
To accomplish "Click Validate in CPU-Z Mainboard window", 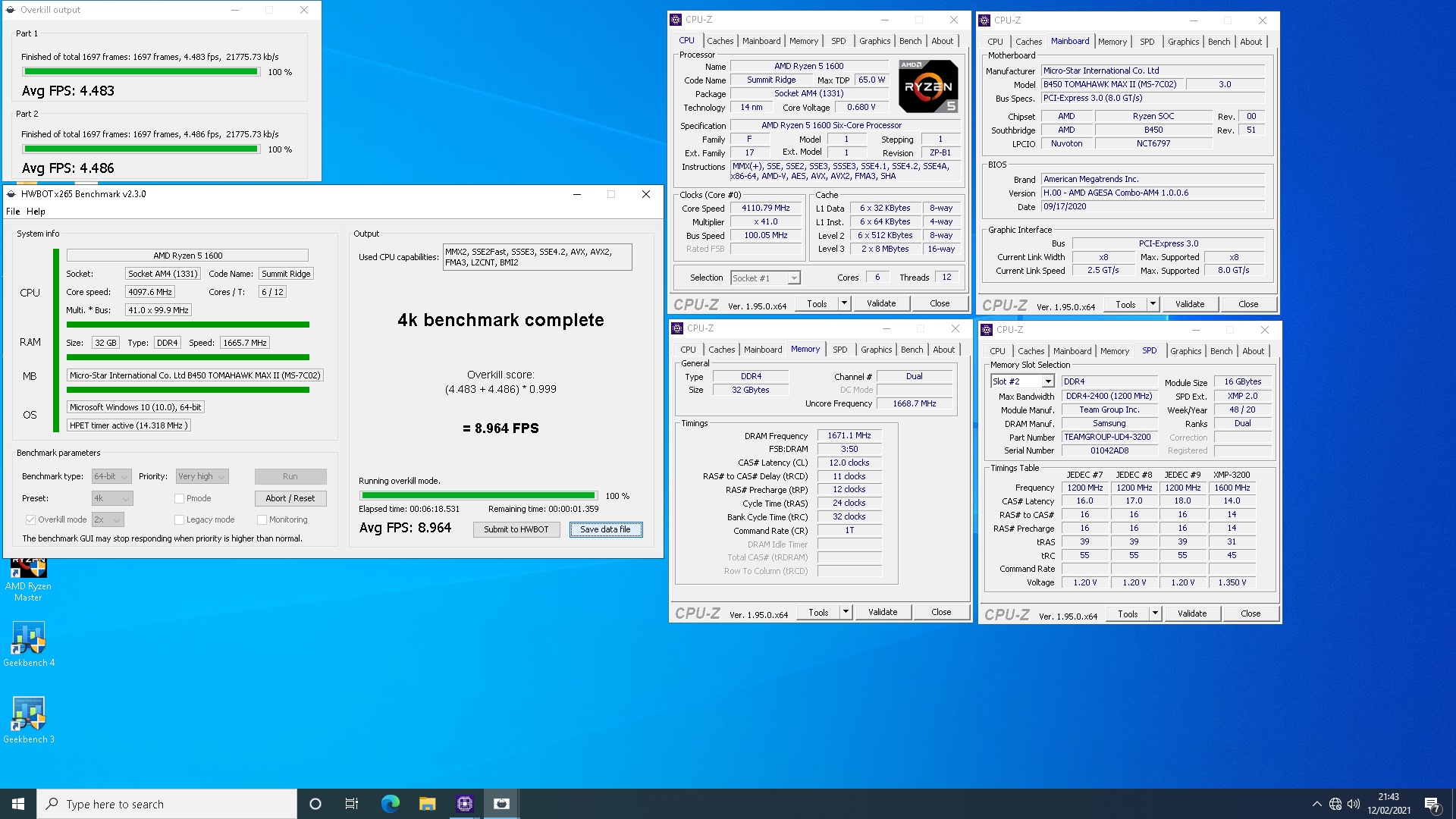I will (1190, 304).
